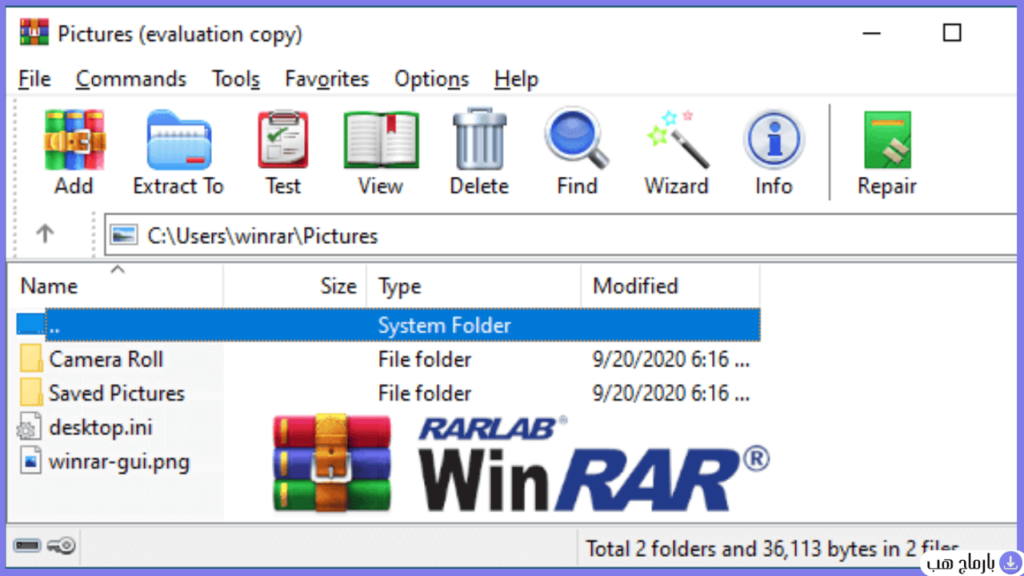Open the Help menu

coord(516,79)
